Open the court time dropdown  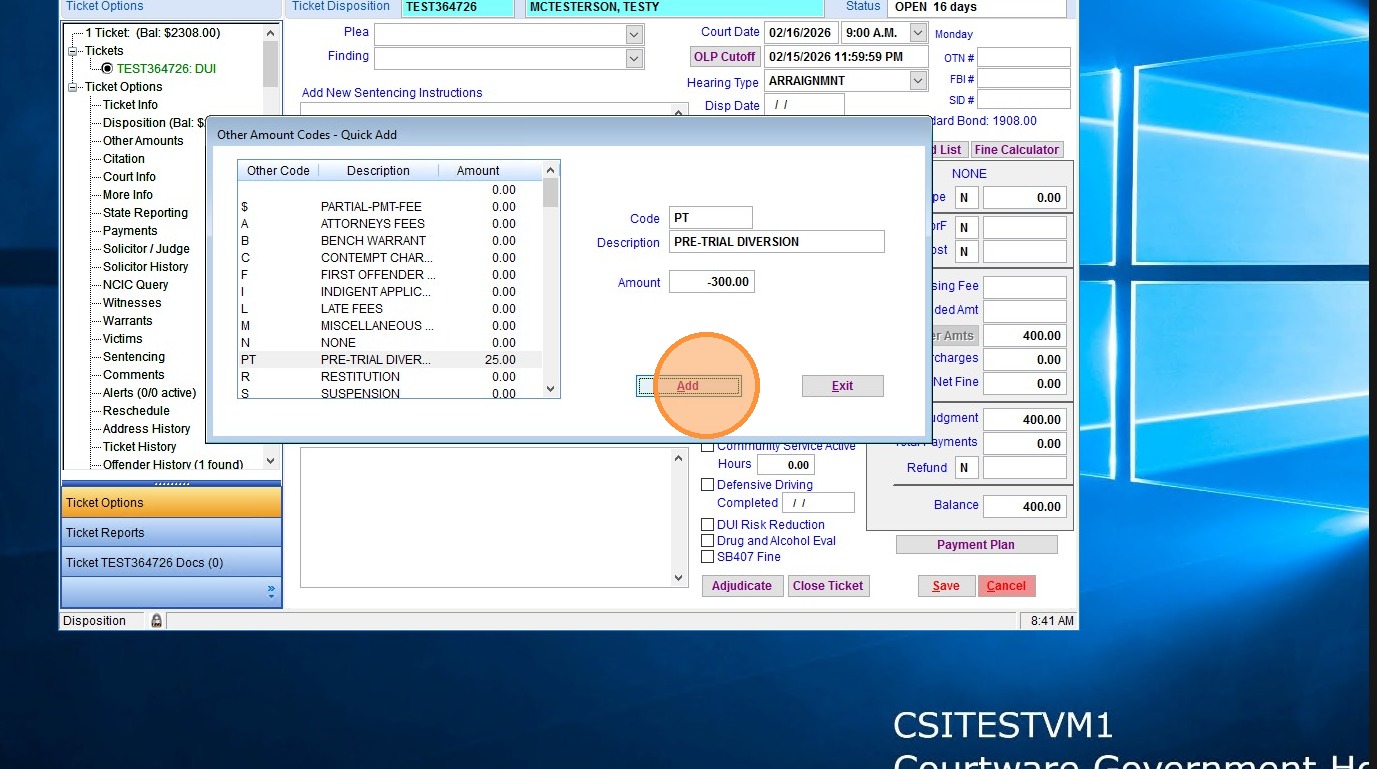(x=918, y=33)
